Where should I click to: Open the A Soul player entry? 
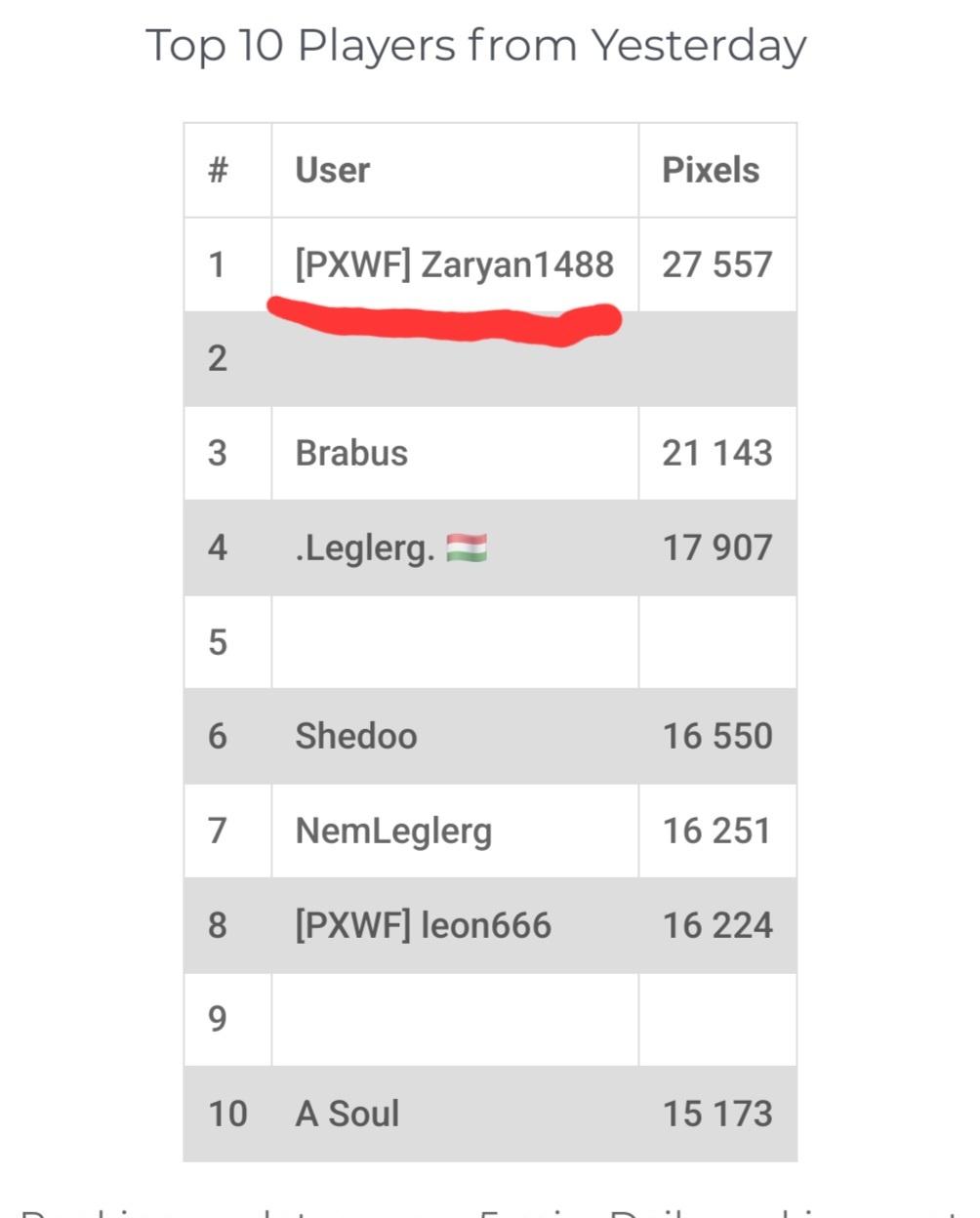(x=347, y=1114)
